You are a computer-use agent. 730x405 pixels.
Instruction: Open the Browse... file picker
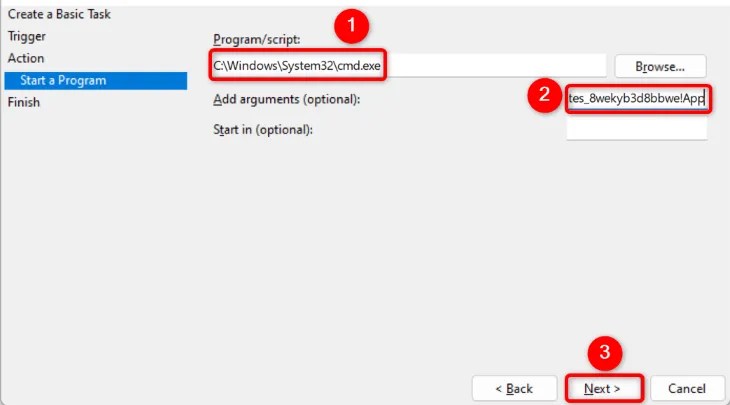660,67
